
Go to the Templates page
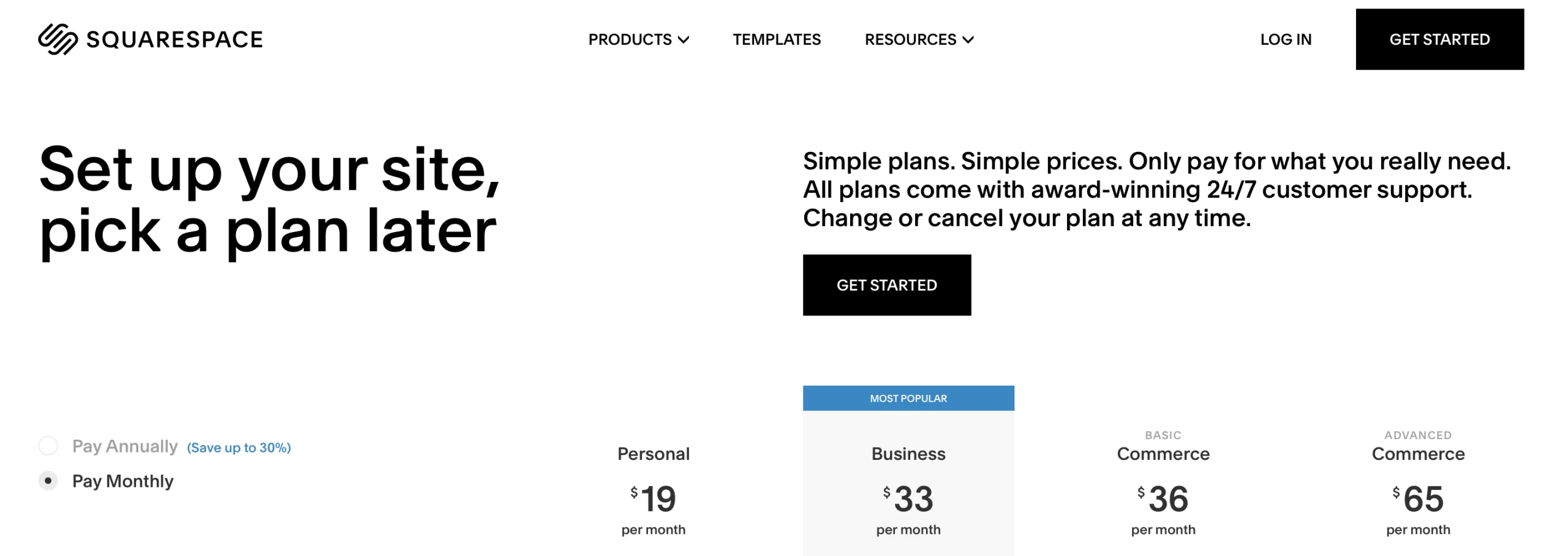pyautogui.click(x=776, y=40)
